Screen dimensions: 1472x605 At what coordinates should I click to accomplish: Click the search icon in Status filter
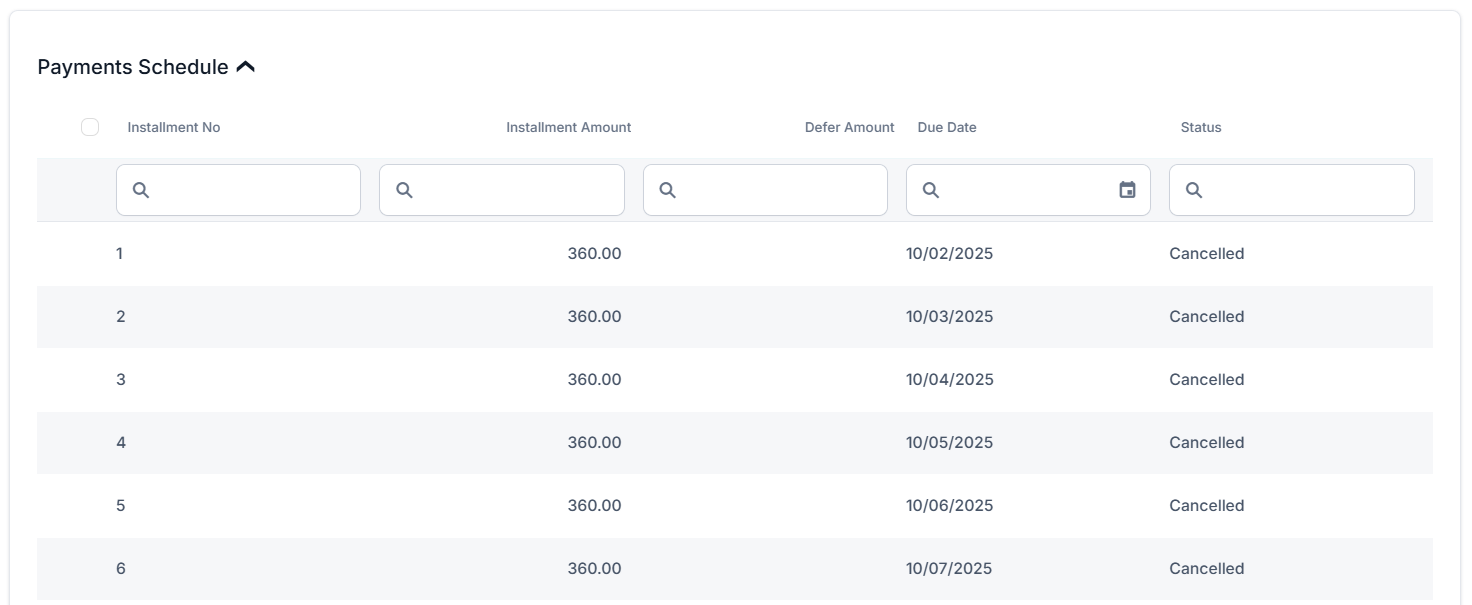pyautogui.click(x=1194, y=190)
